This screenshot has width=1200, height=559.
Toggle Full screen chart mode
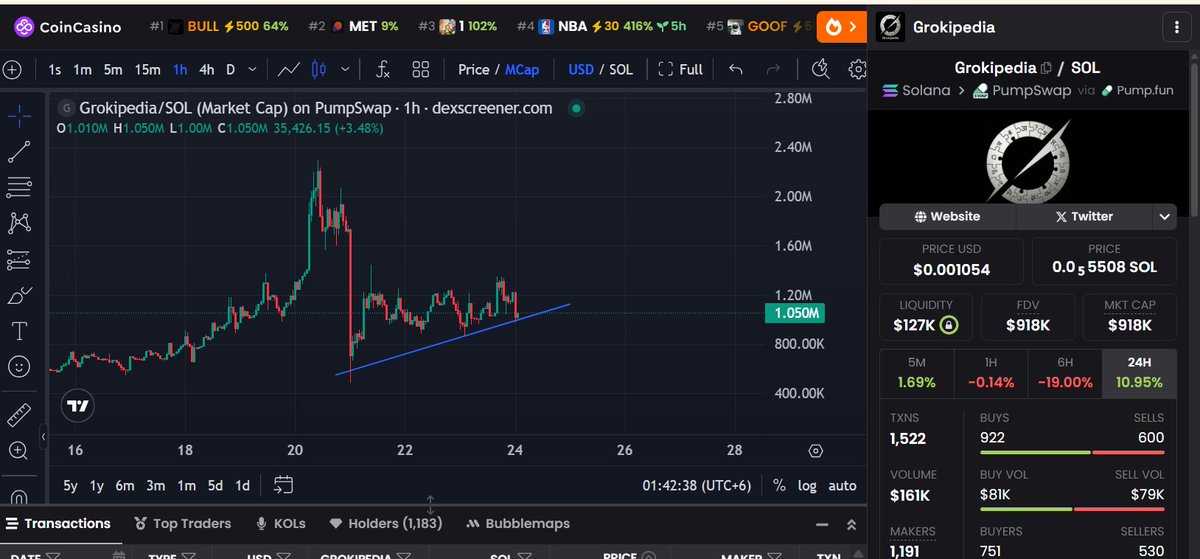pos(680,69)
